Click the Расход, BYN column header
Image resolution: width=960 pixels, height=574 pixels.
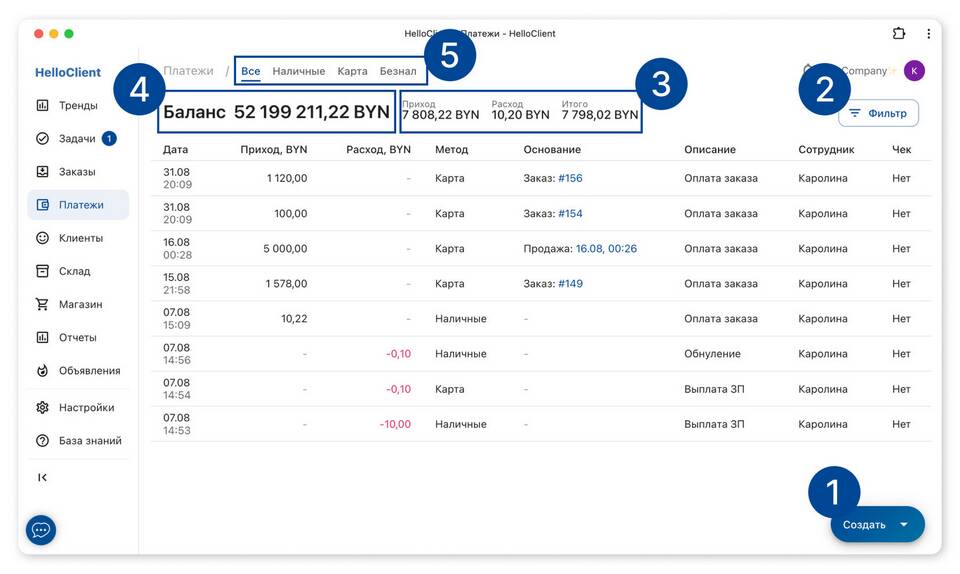click(x=378, y=149)
